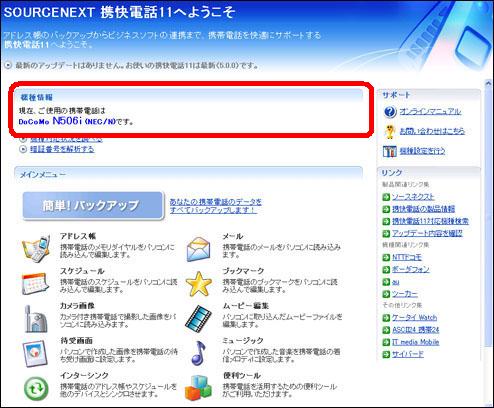Launch the ムービー編集 film strip icon
Viewport: 494px width, 408px height.
click(199, 319)
